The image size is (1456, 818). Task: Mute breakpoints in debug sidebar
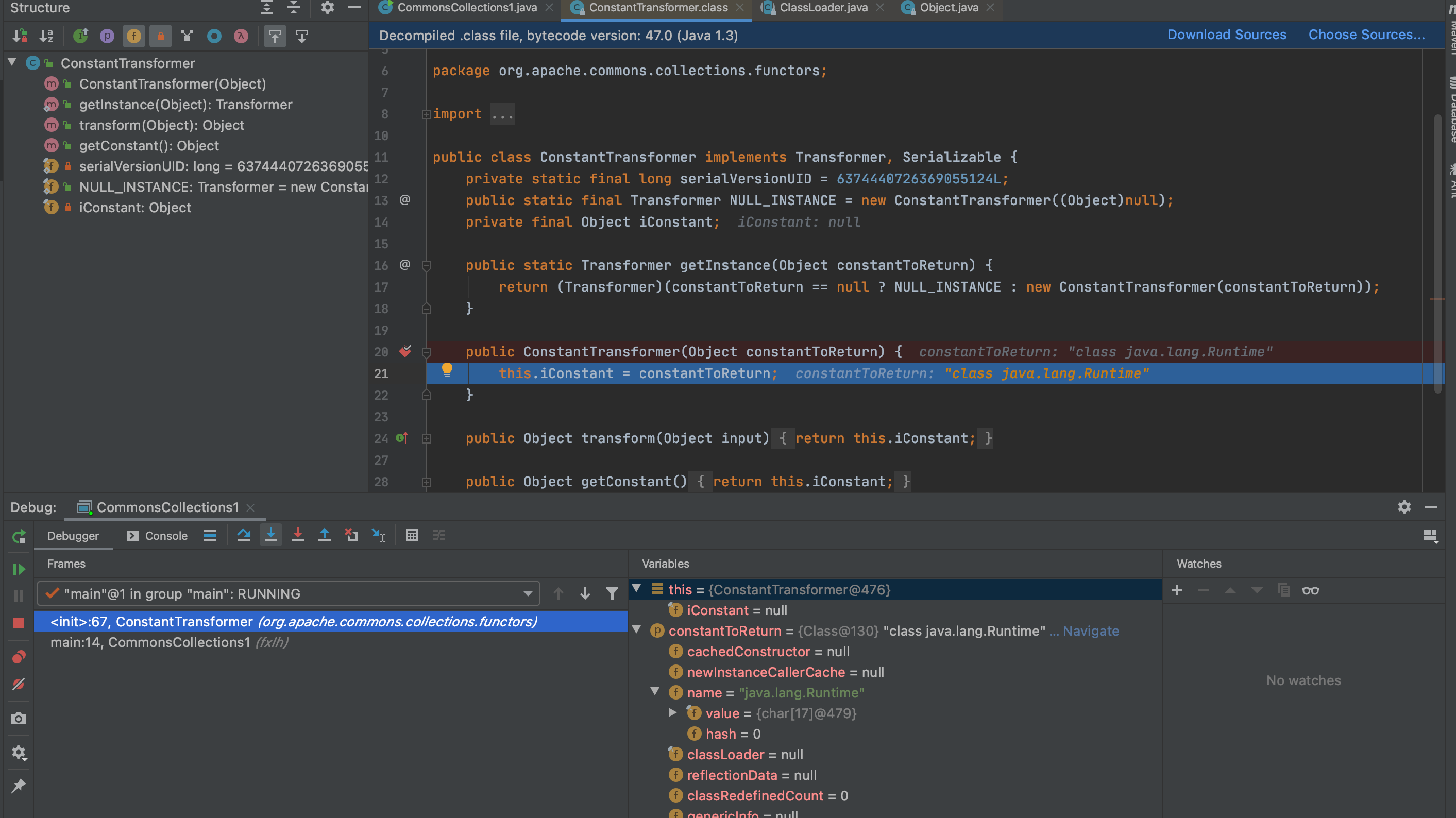pos(19,684)
